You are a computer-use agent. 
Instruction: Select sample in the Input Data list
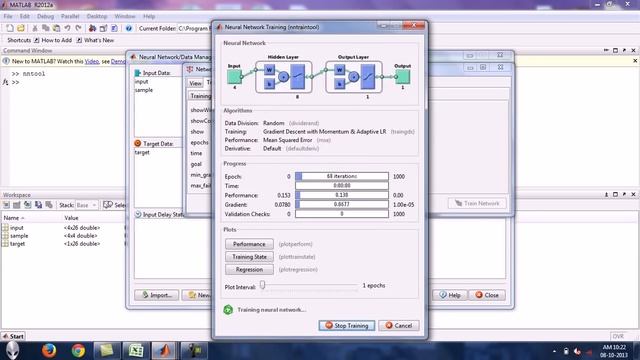144,90
